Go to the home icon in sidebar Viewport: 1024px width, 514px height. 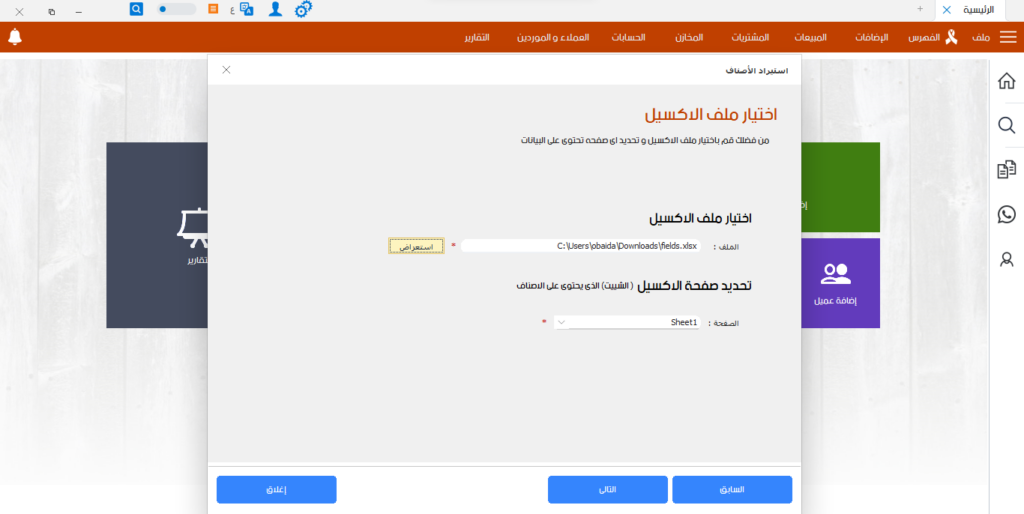coord(1007,81)
